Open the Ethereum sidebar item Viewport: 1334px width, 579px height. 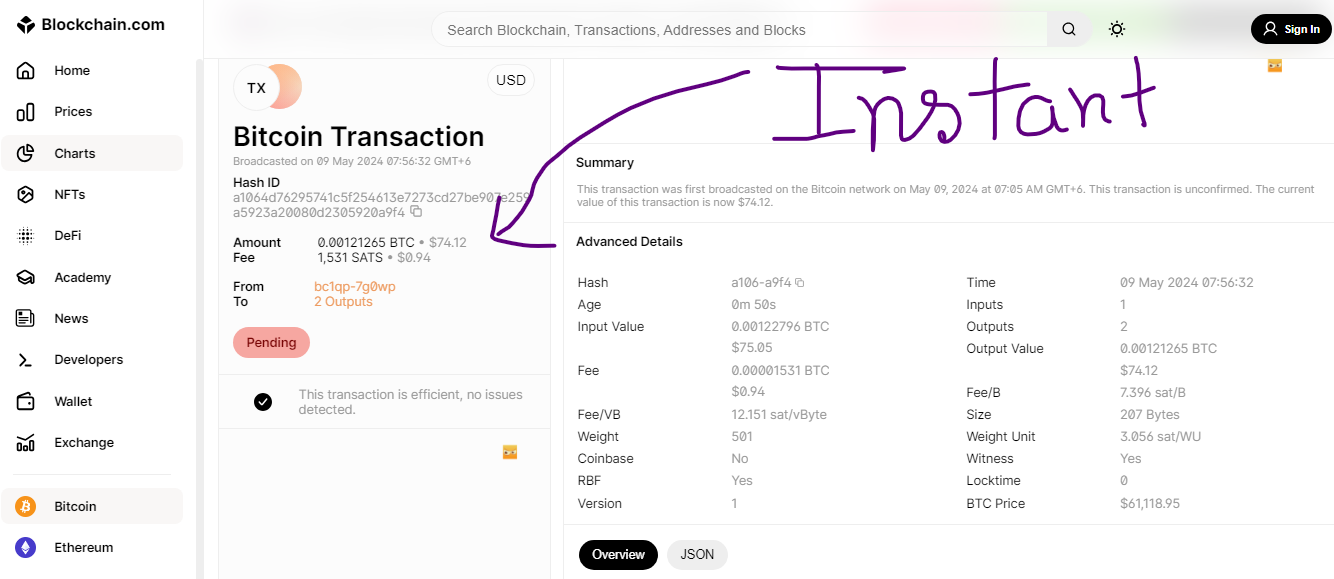pos(92,548)
